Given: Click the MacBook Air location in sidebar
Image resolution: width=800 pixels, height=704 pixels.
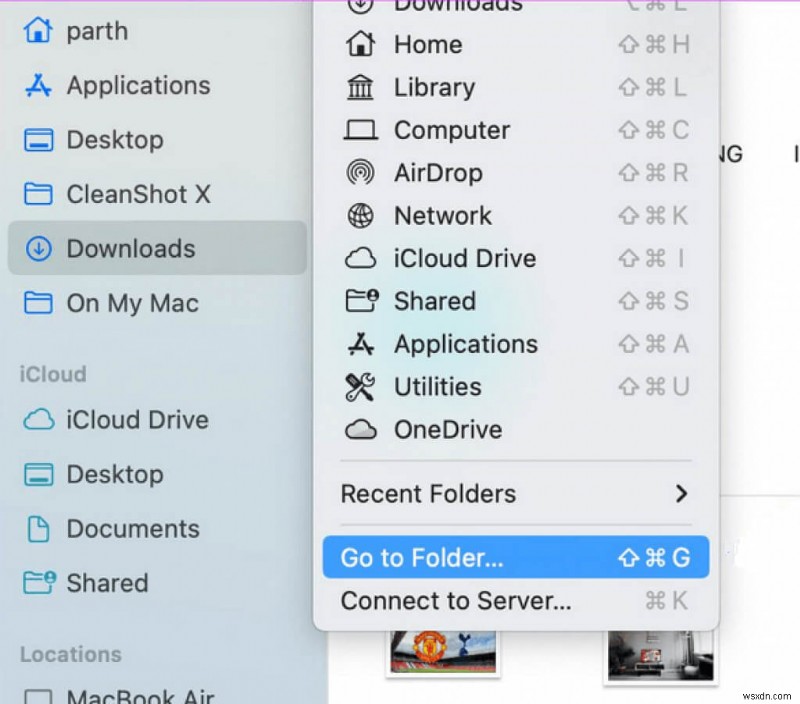Looking at the screenshot, I should point(140,696).
